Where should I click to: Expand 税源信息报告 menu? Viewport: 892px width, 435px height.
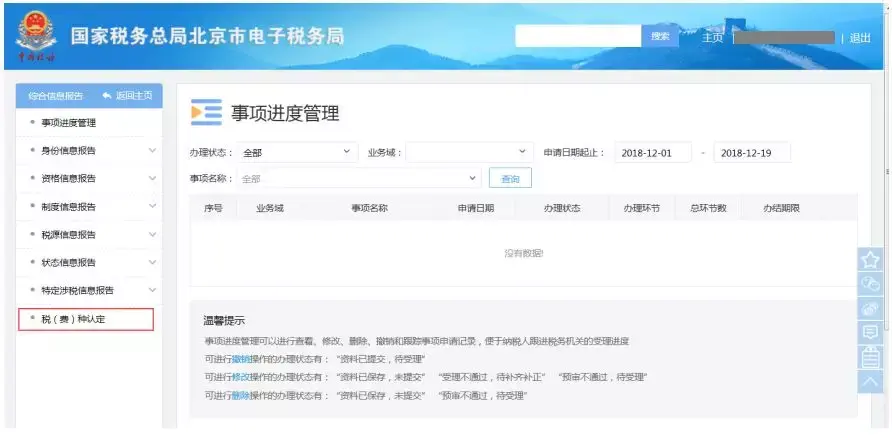pos(89,234)
